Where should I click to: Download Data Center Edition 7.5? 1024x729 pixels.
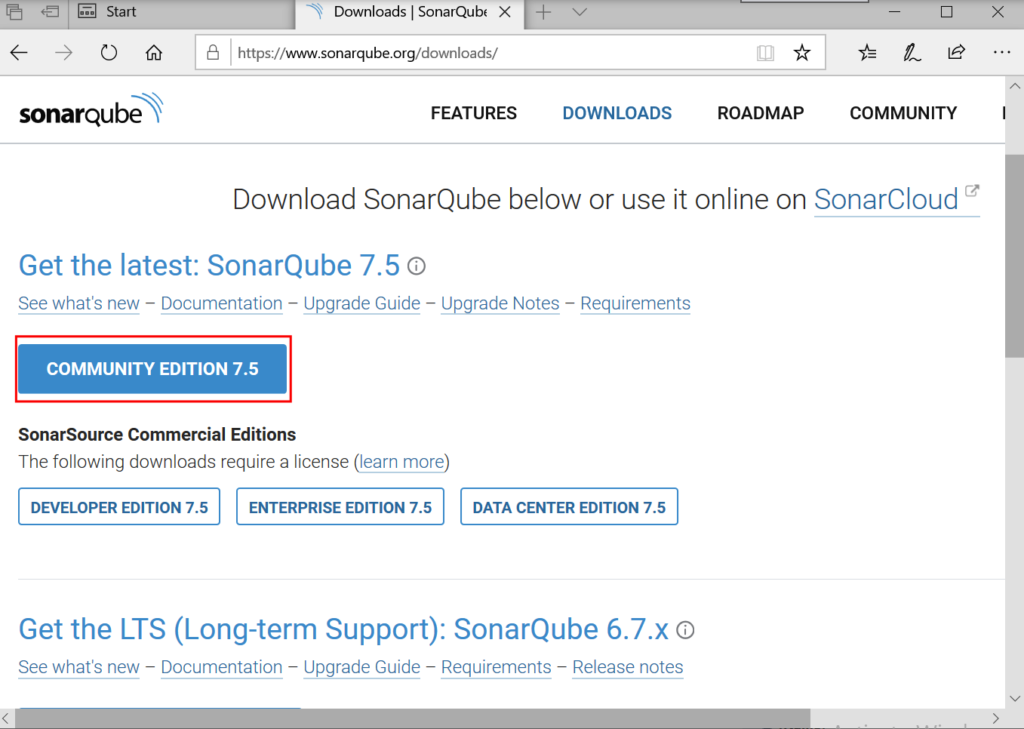[x=569, y=507]
